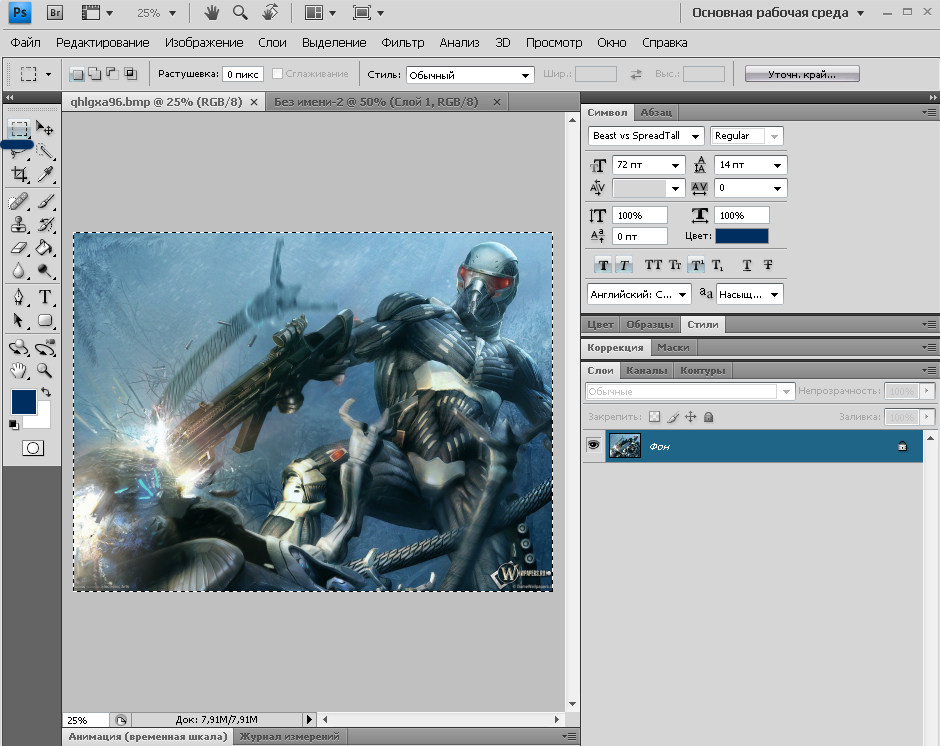This screenshot has height=746, width=940.
Task: Activate the Pen tool
Action: pyautogui.click(x=19, y=297)
